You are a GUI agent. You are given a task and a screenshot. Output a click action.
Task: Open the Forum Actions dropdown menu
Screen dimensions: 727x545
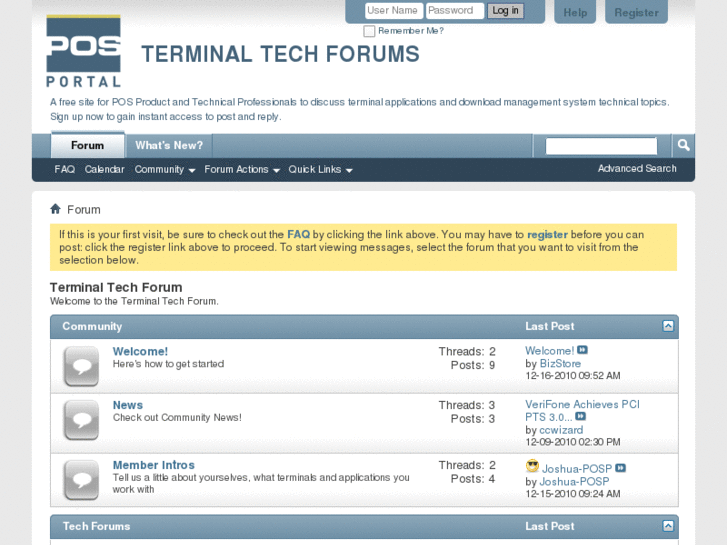(242, 169)
